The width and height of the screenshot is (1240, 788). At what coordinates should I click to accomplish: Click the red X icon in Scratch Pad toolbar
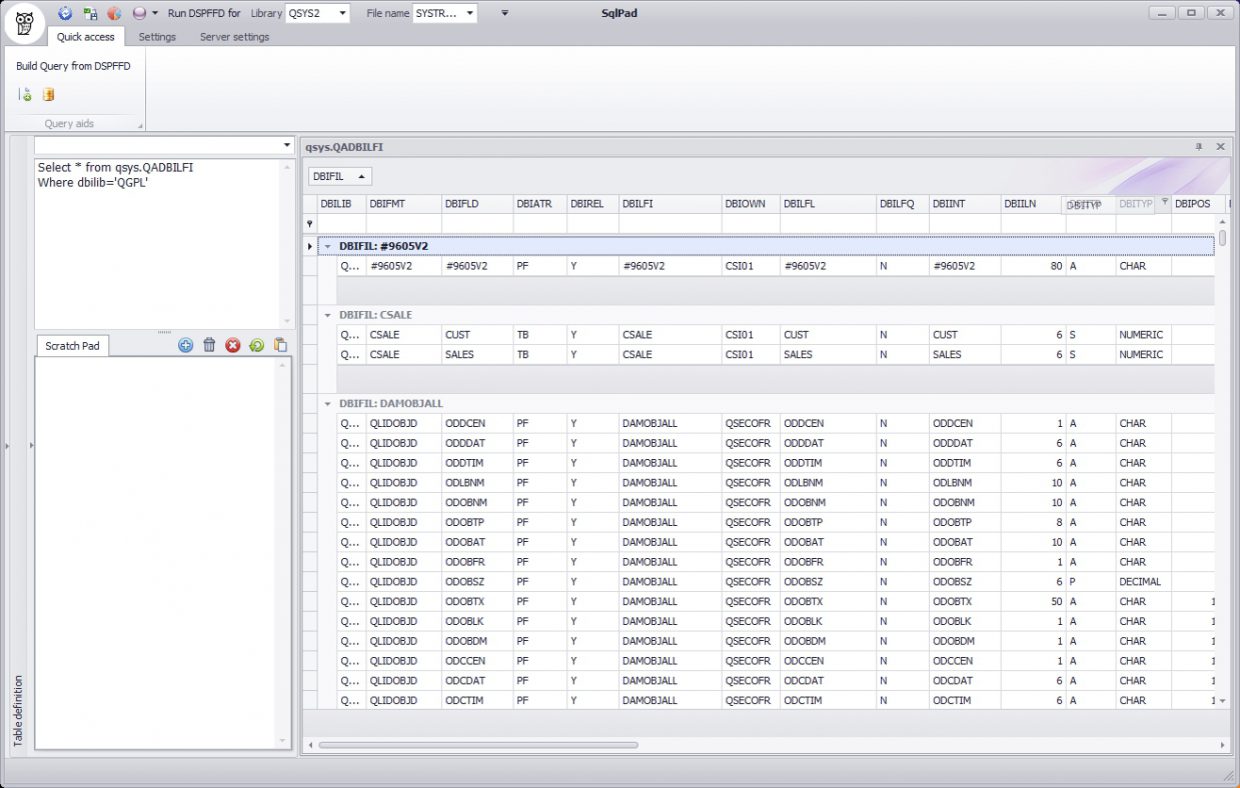(x=233, y=345)
